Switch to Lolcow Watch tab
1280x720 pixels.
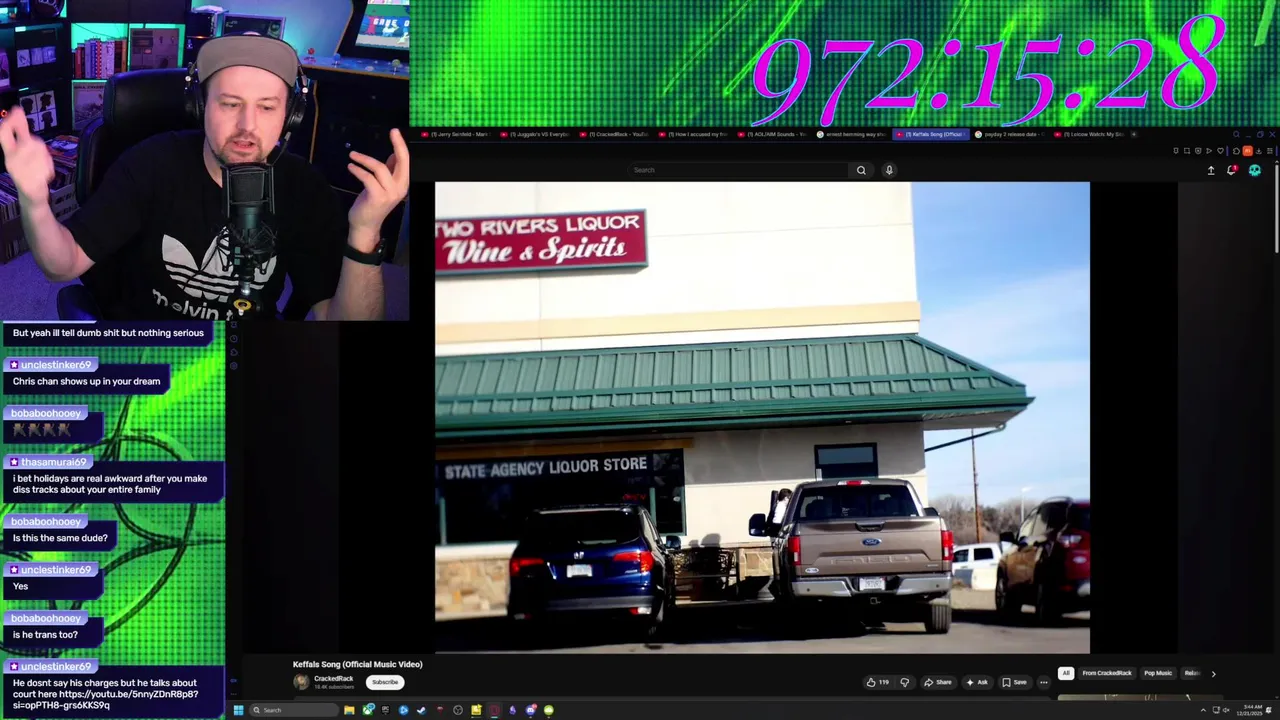[x=1089, y=134]
